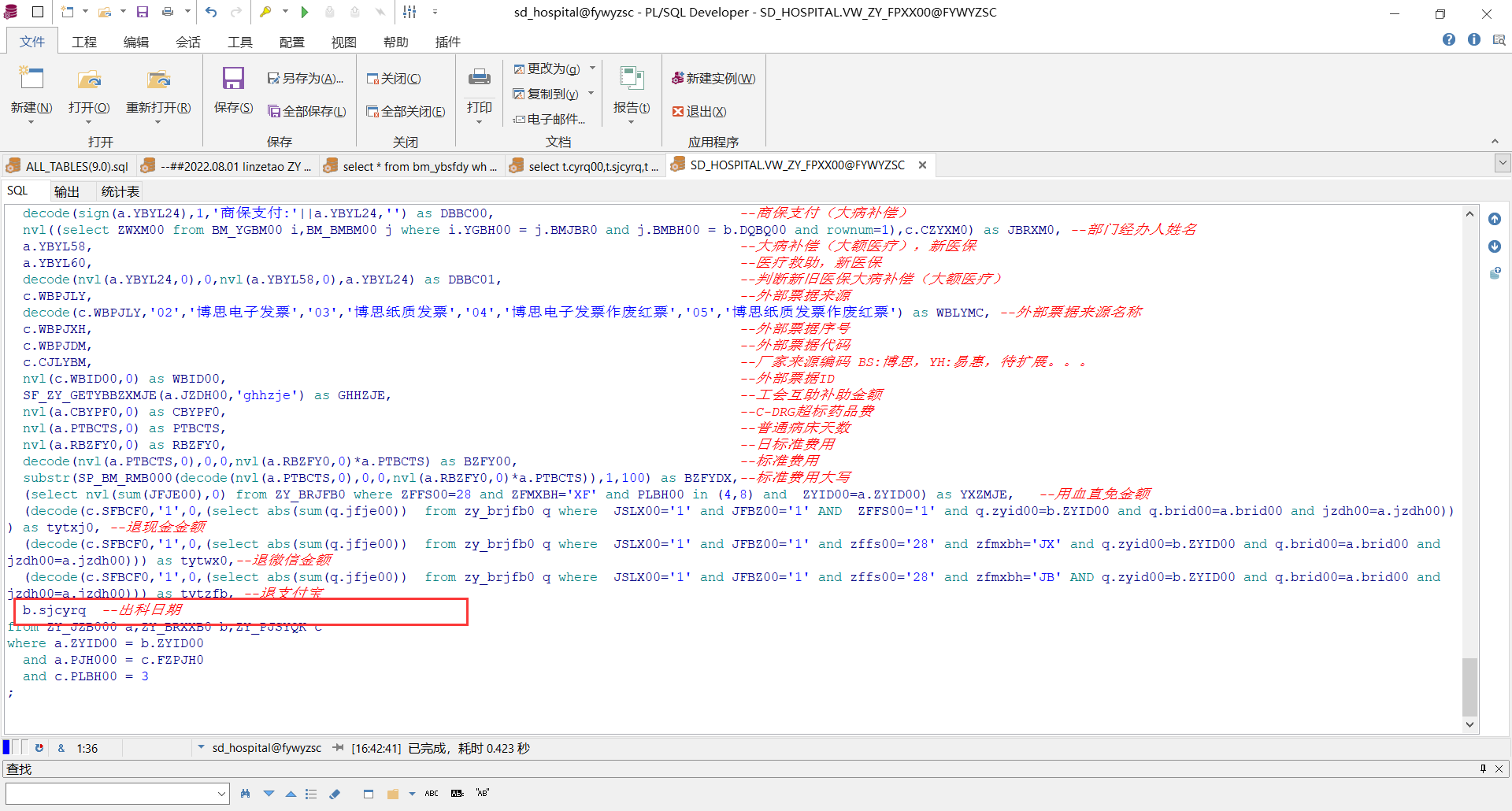Undo using the blue arrow icon
The width and height of the screenshot is (1512, 811).
pos(211,12)
